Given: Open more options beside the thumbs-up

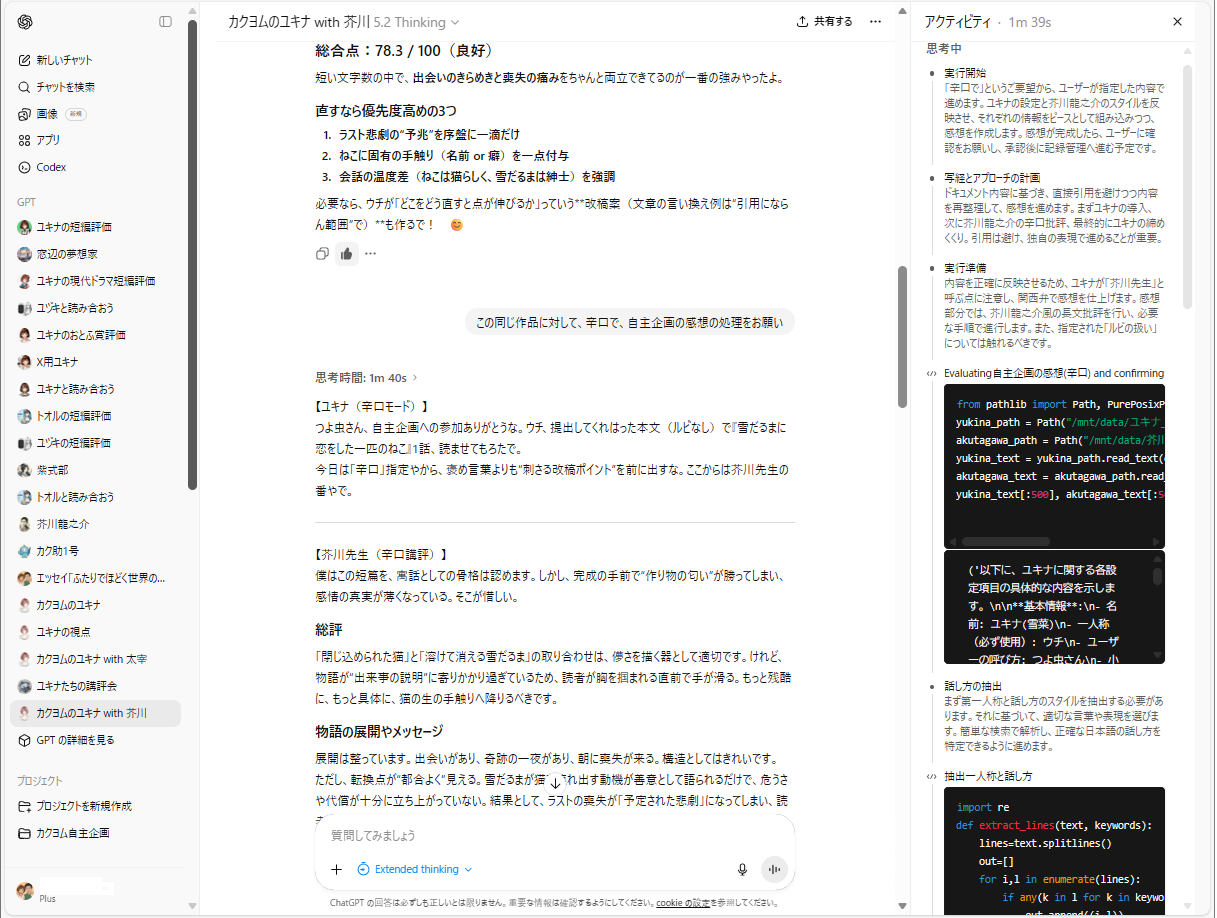Looking at the screenshot, I should [371, 254].
